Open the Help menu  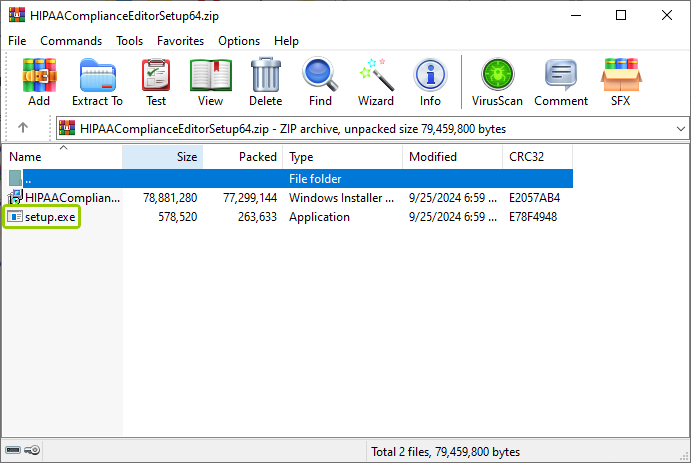(286, 41)
